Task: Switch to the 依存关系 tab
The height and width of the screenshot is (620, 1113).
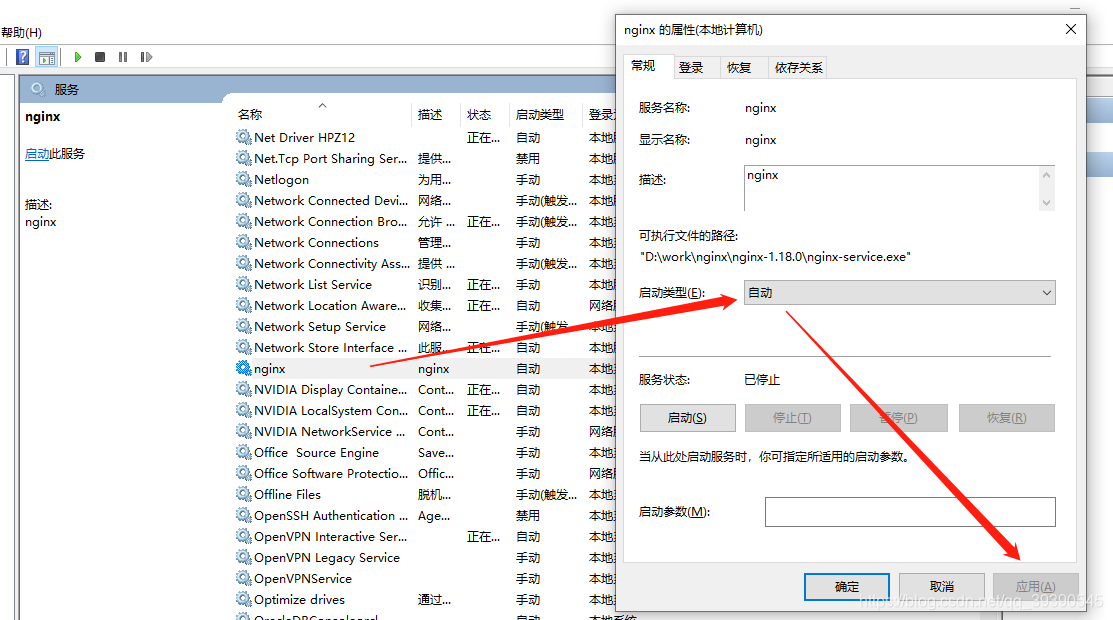Action: (799, 67)
